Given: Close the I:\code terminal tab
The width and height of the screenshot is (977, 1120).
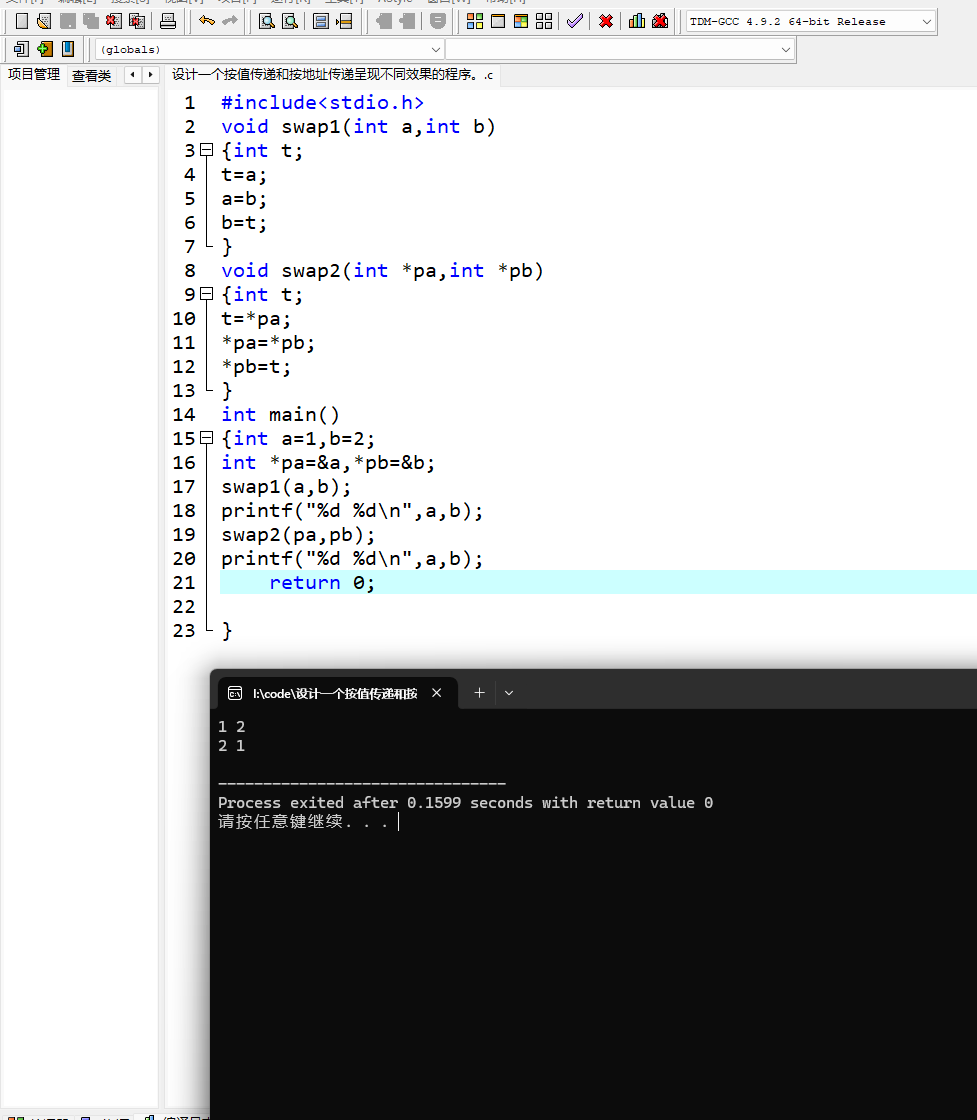Looking at the screenshot, I should [x=436, y=693].
